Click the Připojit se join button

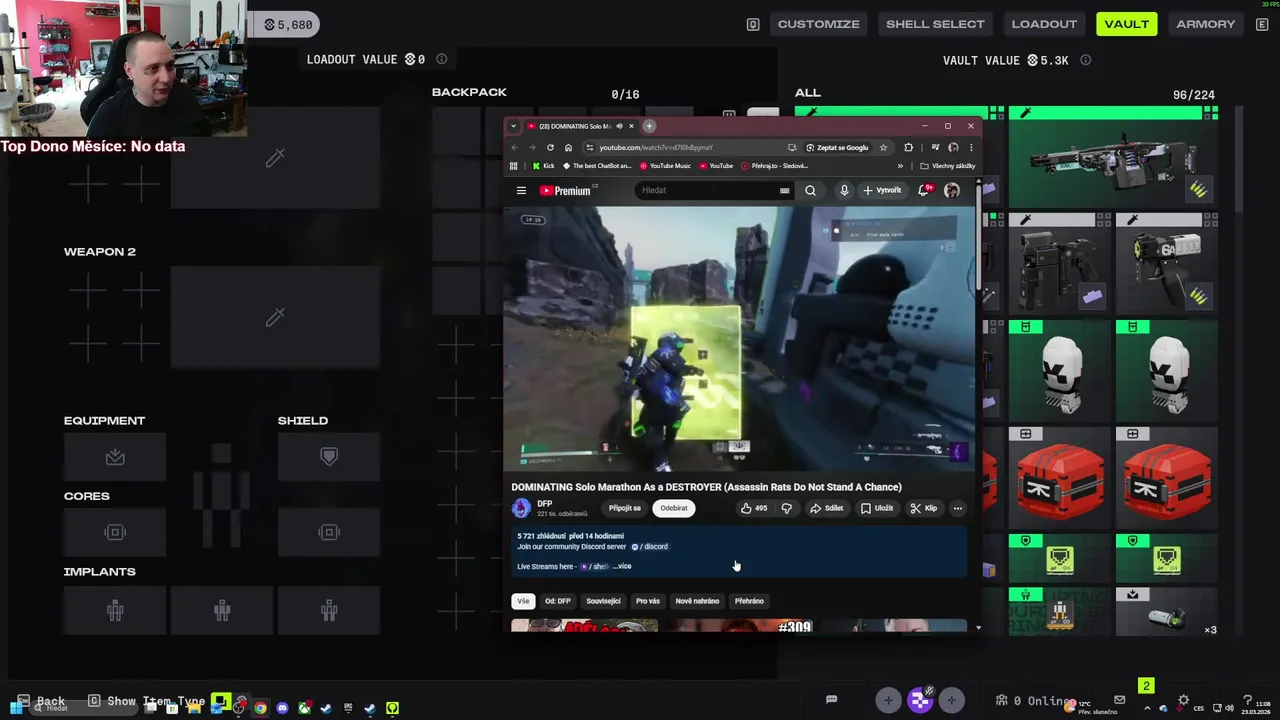pos(625,508)
